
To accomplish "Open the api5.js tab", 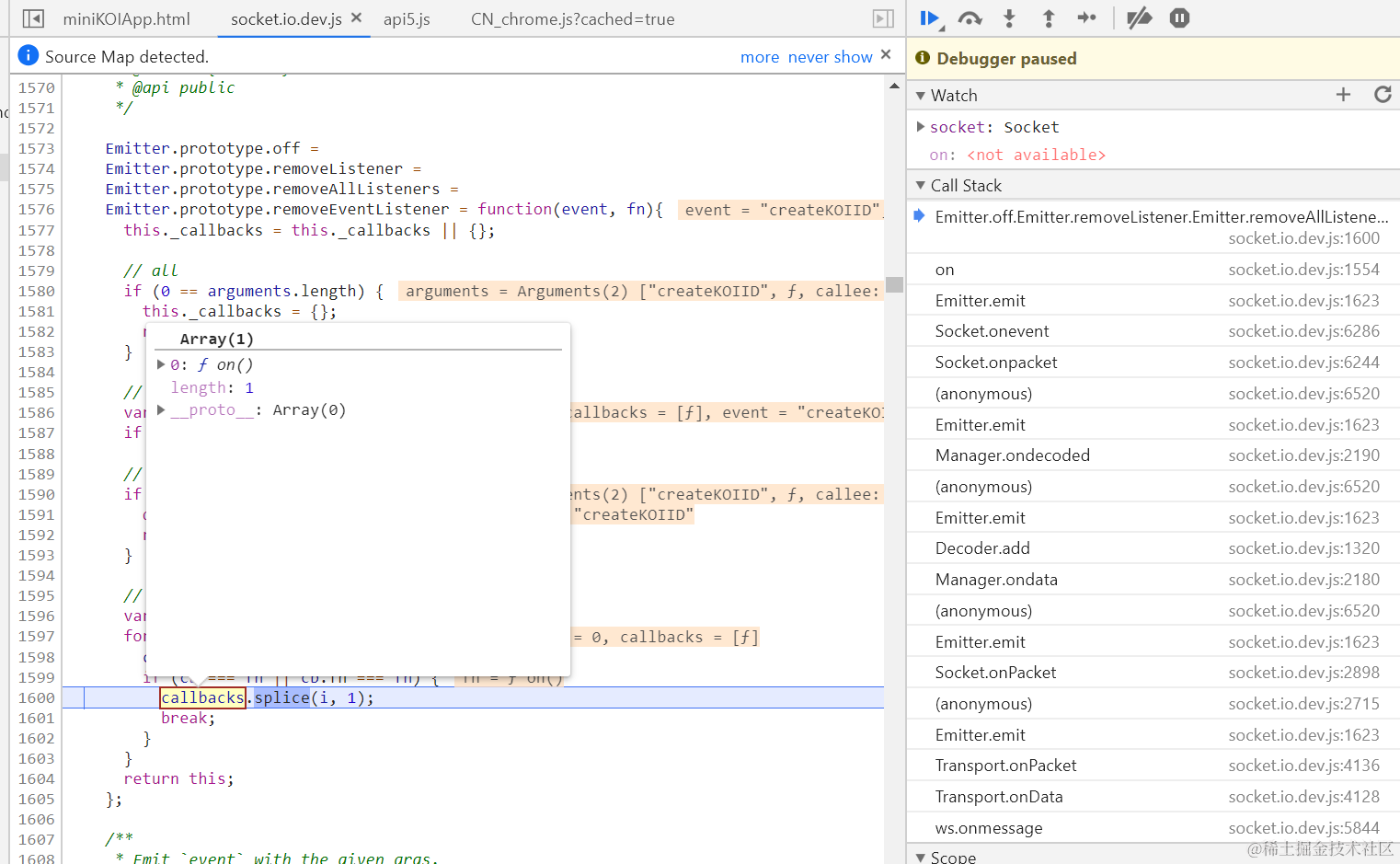I will point(407,18).
